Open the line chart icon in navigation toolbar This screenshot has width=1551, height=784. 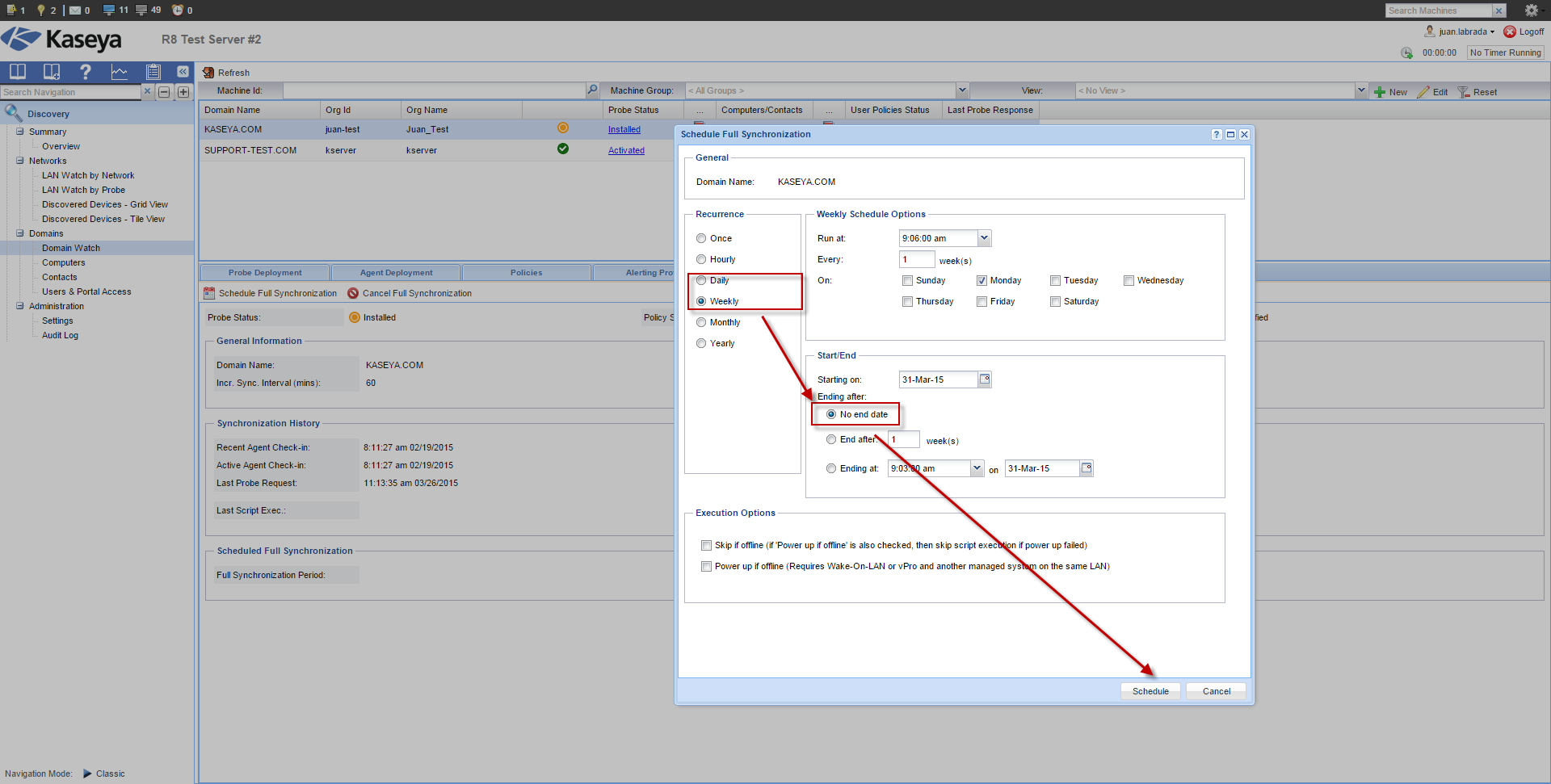[120, 72]
